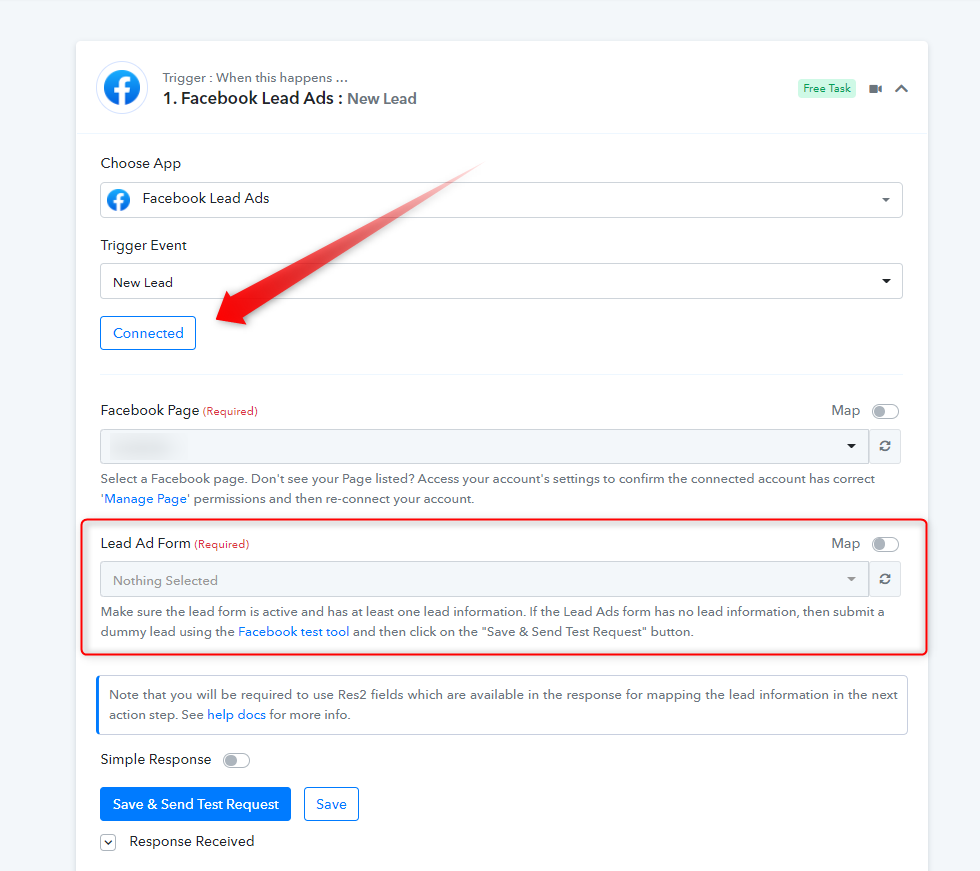Image resolution: width=980 pixels, height=871 pixels.
Task: Follow the 'Manage Page' link
Action: [x=146, y=499]
